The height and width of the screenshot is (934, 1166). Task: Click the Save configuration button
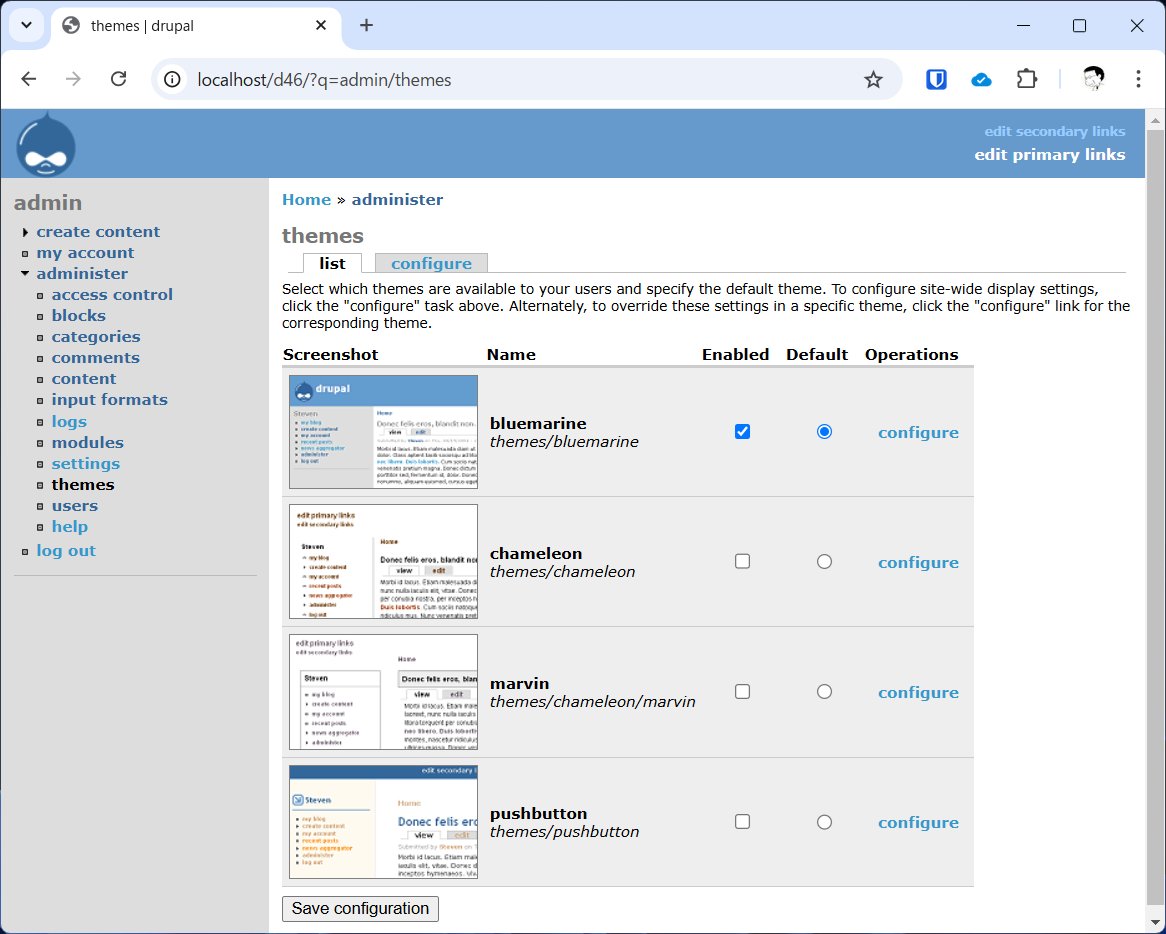pyautogui.click(x=360, y=909)
